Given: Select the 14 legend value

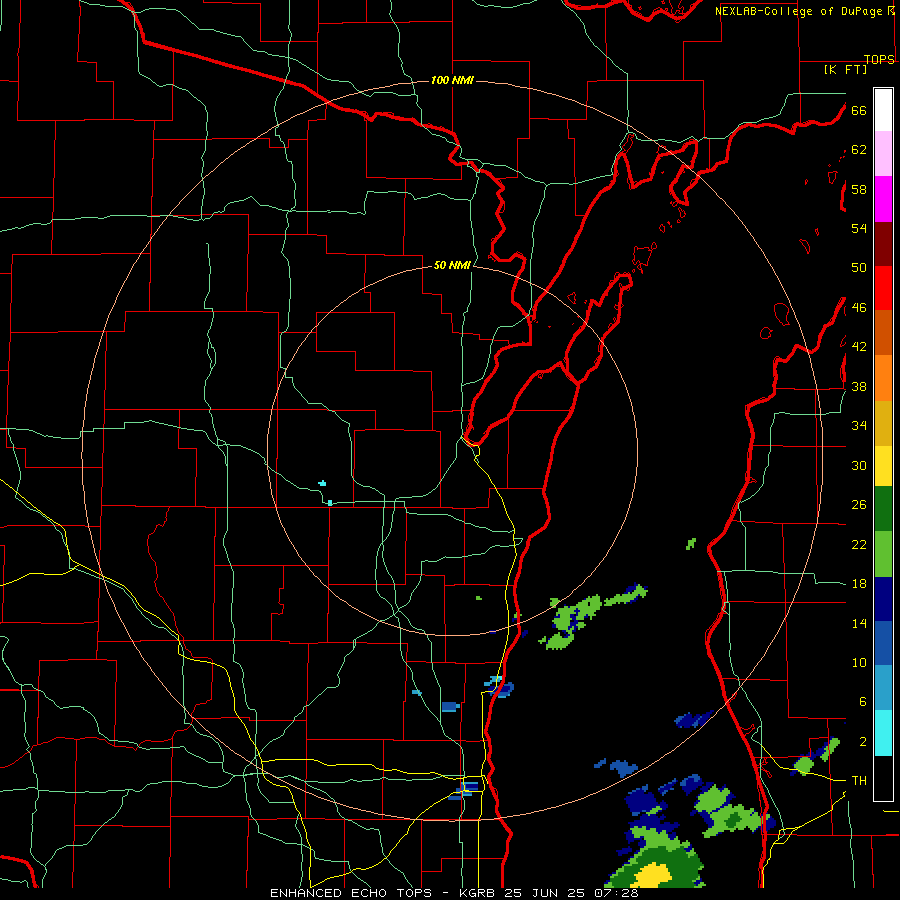Looking at the screenshot, I should pos(859,623).
